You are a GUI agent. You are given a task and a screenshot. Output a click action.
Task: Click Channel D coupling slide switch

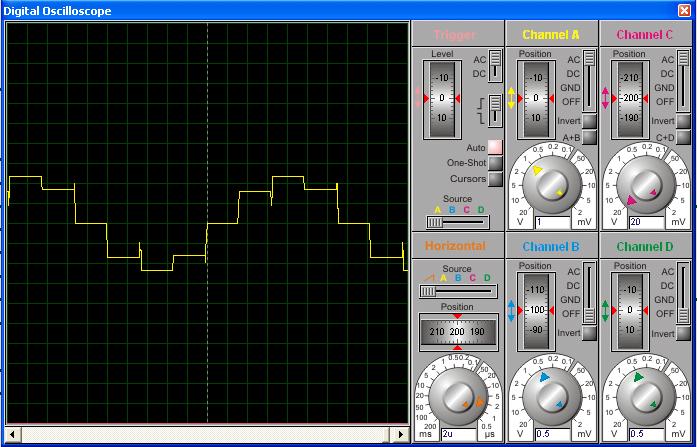pyautogui.click(x=683, y=293)
